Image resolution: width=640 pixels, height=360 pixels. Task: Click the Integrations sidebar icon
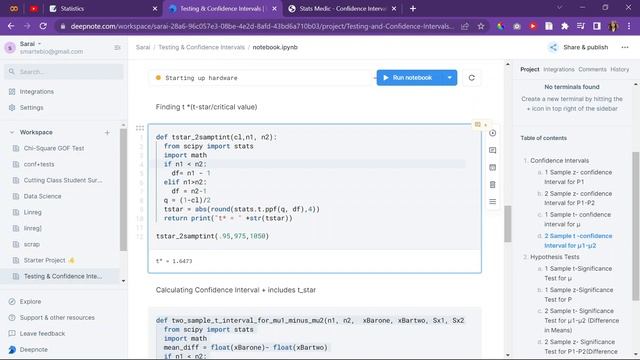(12, 91)
